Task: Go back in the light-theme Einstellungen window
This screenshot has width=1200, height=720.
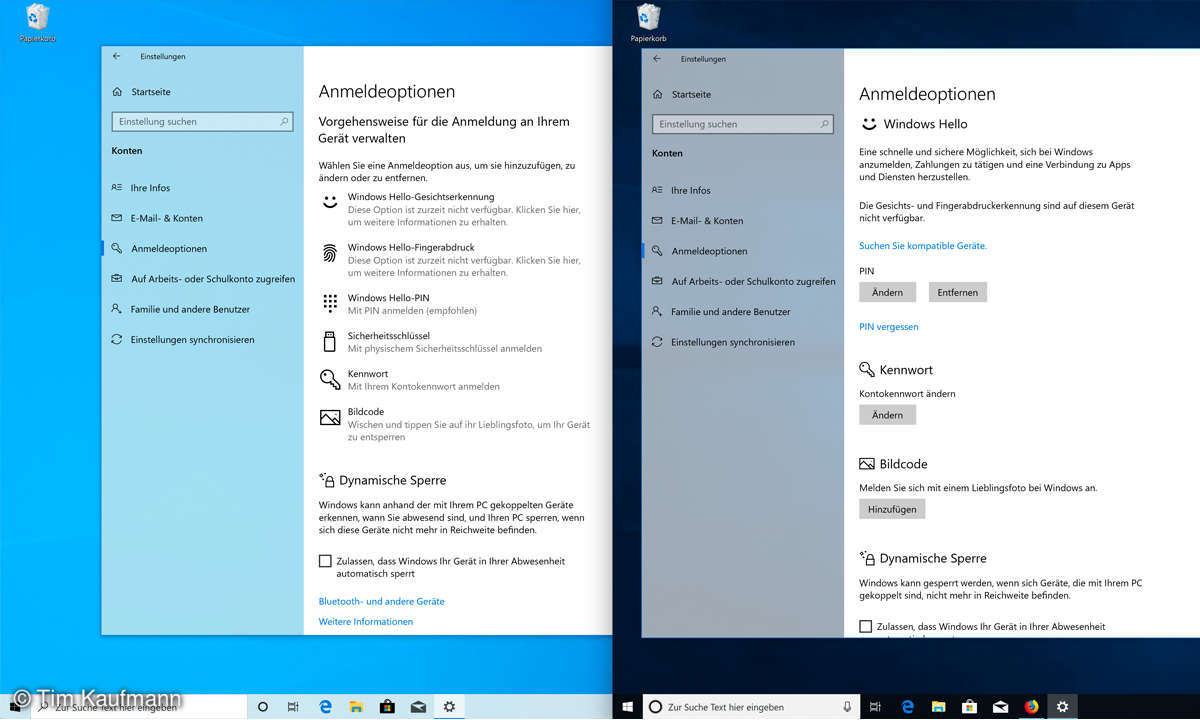Action: pyautogui.click(x=117, y=56)
